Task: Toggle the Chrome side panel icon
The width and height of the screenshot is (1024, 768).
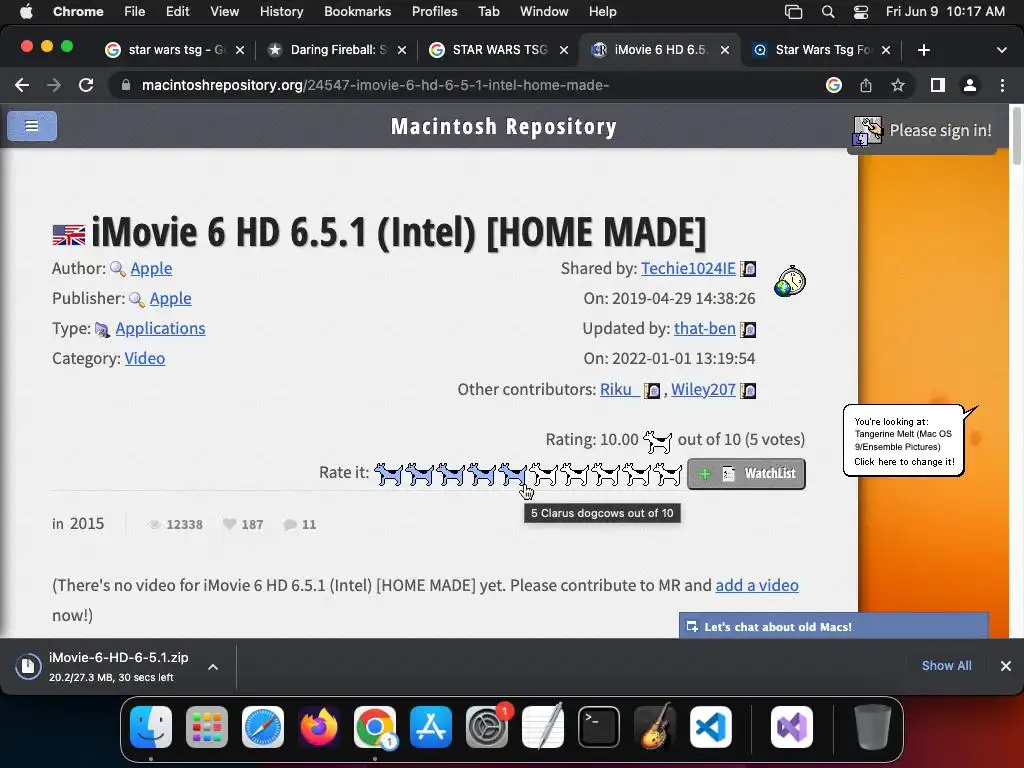Action: coord(938,86)
